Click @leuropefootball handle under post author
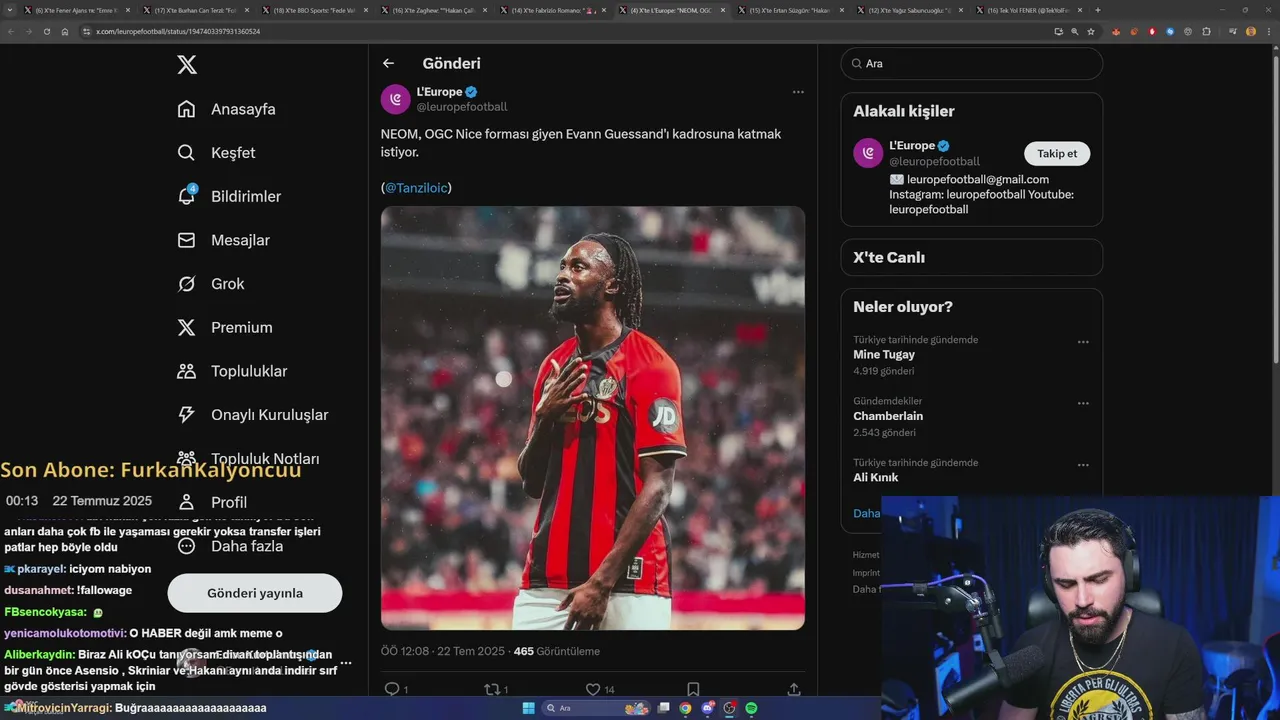 tap(462, 107)
